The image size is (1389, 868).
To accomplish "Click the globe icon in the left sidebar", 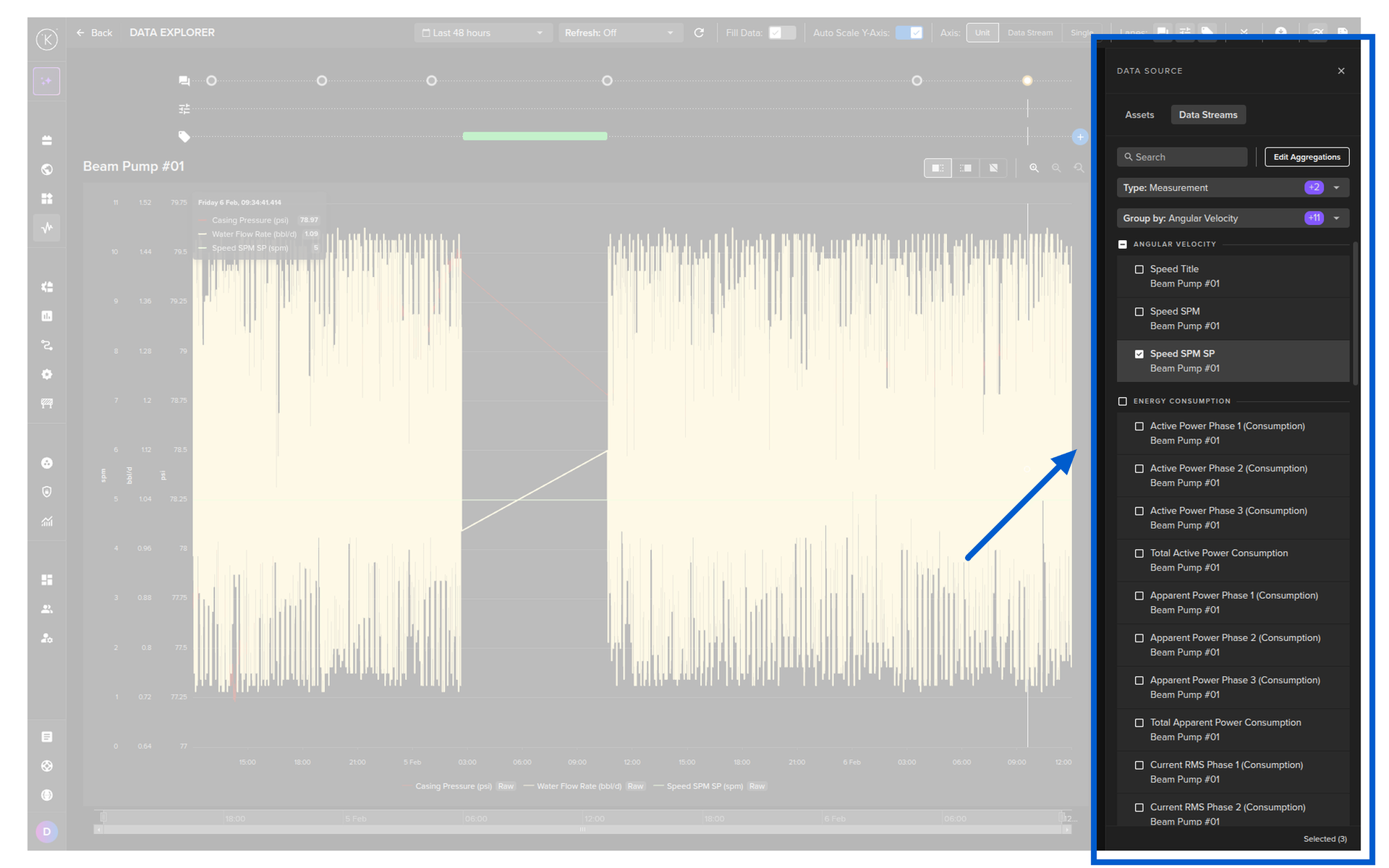I will [47, 169].
